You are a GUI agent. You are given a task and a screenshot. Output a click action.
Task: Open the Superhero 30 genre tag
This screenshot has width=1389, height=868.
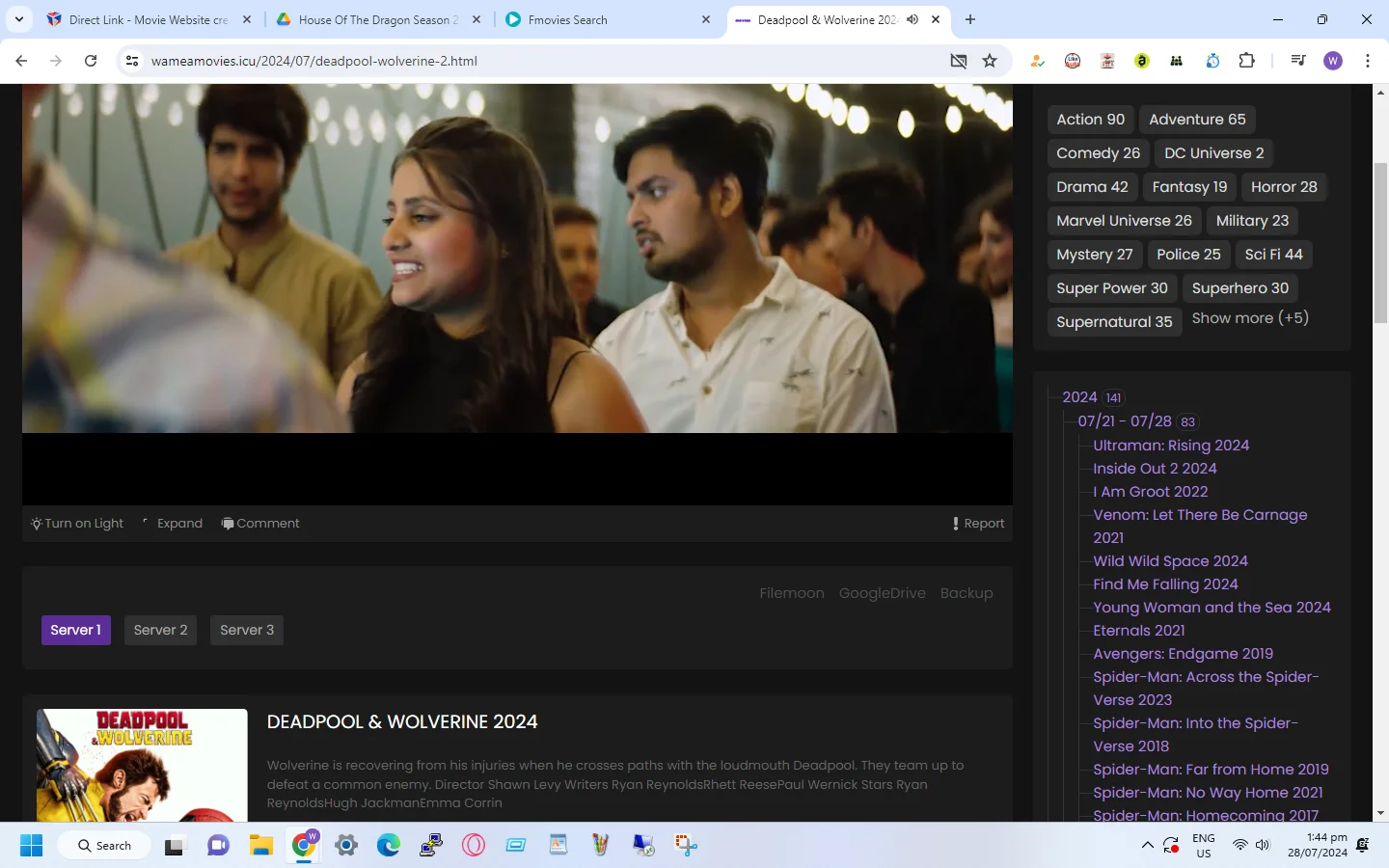(1240, 288)
